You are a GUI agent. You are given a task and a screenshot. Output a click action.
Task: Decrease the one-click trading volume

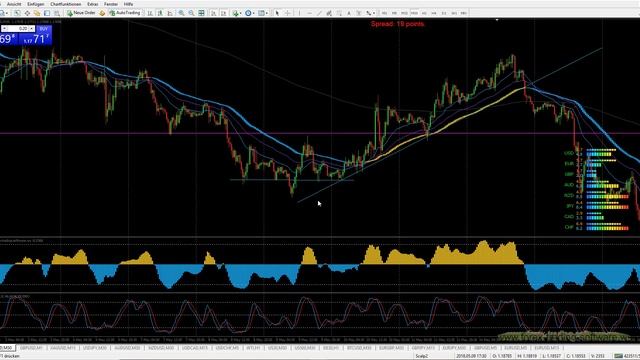(4, 29)
